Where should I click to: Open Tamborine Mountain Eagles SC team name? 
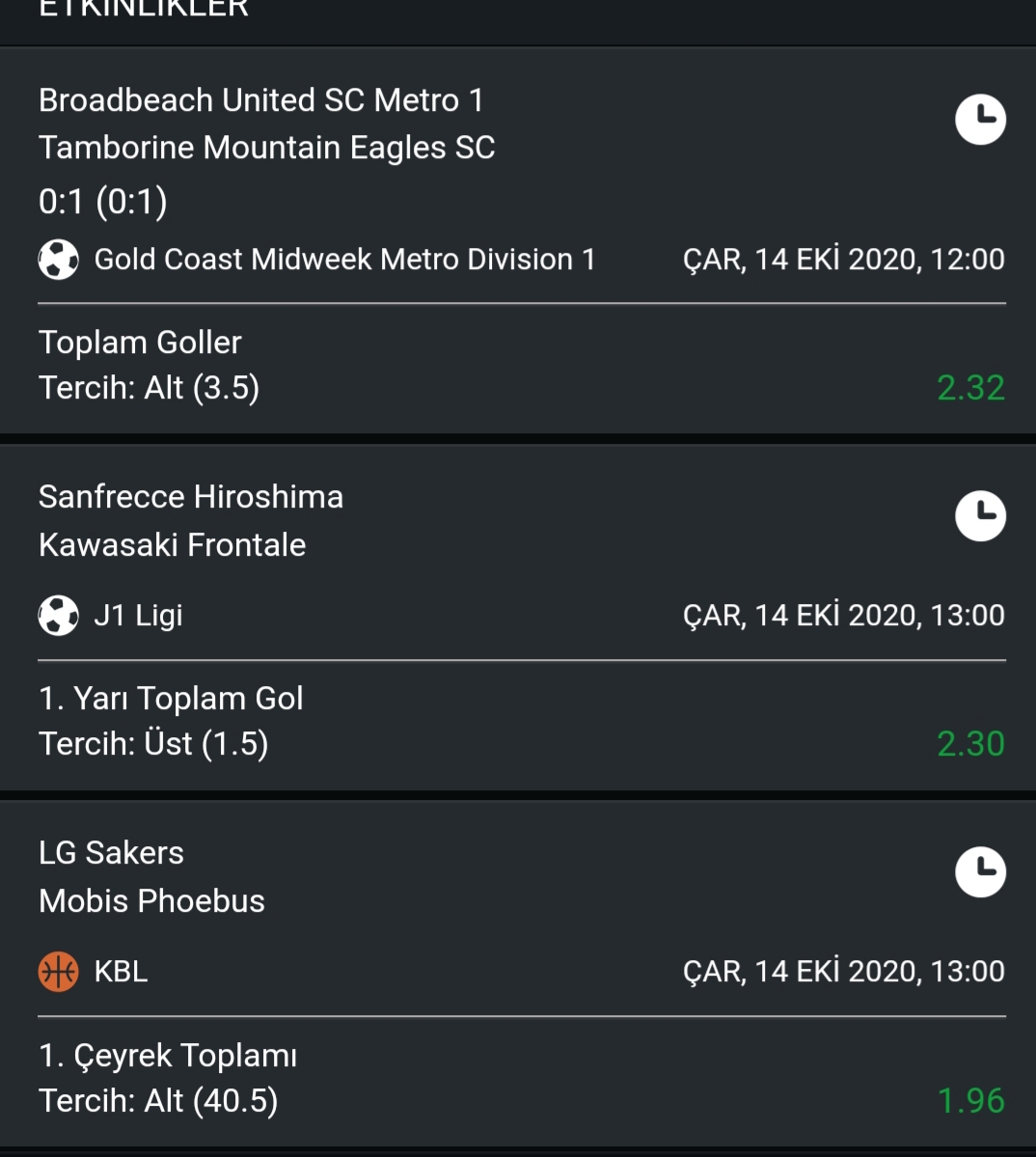tap(267, 148)
